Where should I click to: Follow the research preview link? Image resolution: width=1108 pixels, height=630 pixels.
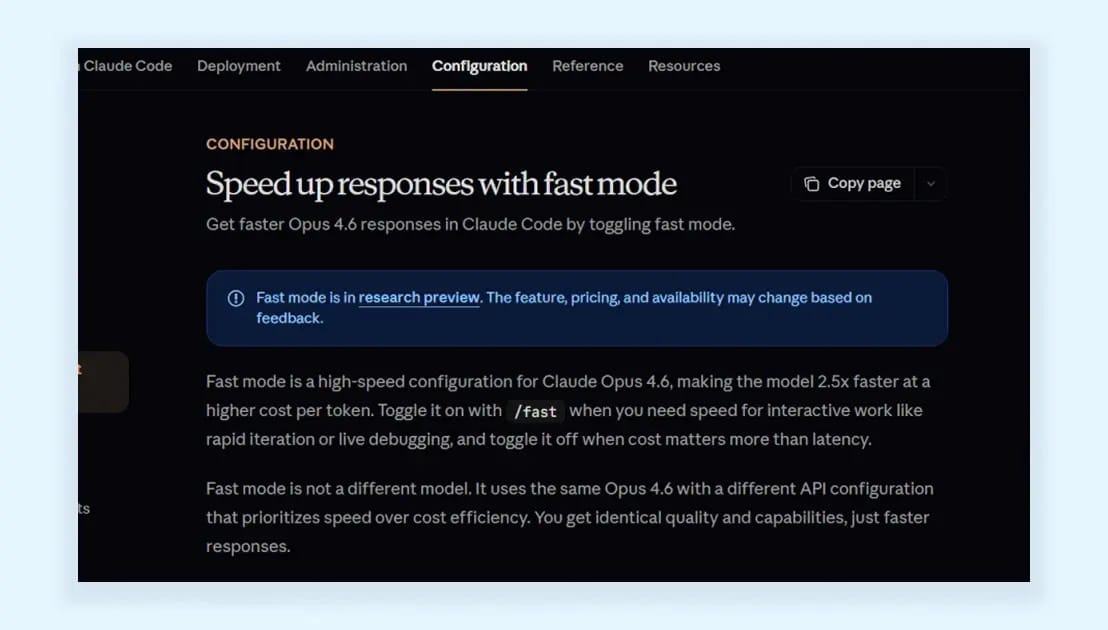pos(419,297)
